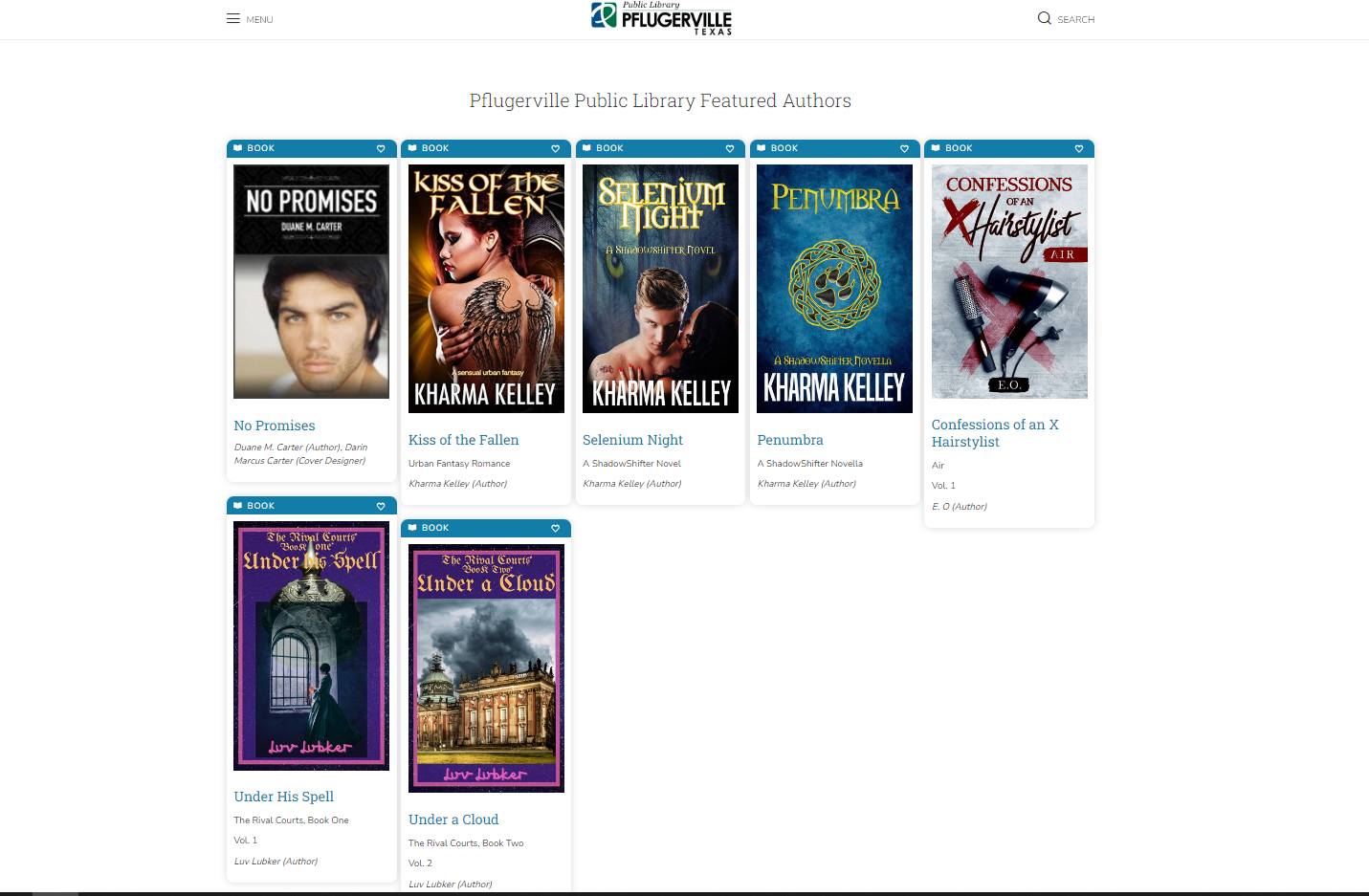
Task: Open the Kiss of the Fallen cover
Action: pos(486,289)
